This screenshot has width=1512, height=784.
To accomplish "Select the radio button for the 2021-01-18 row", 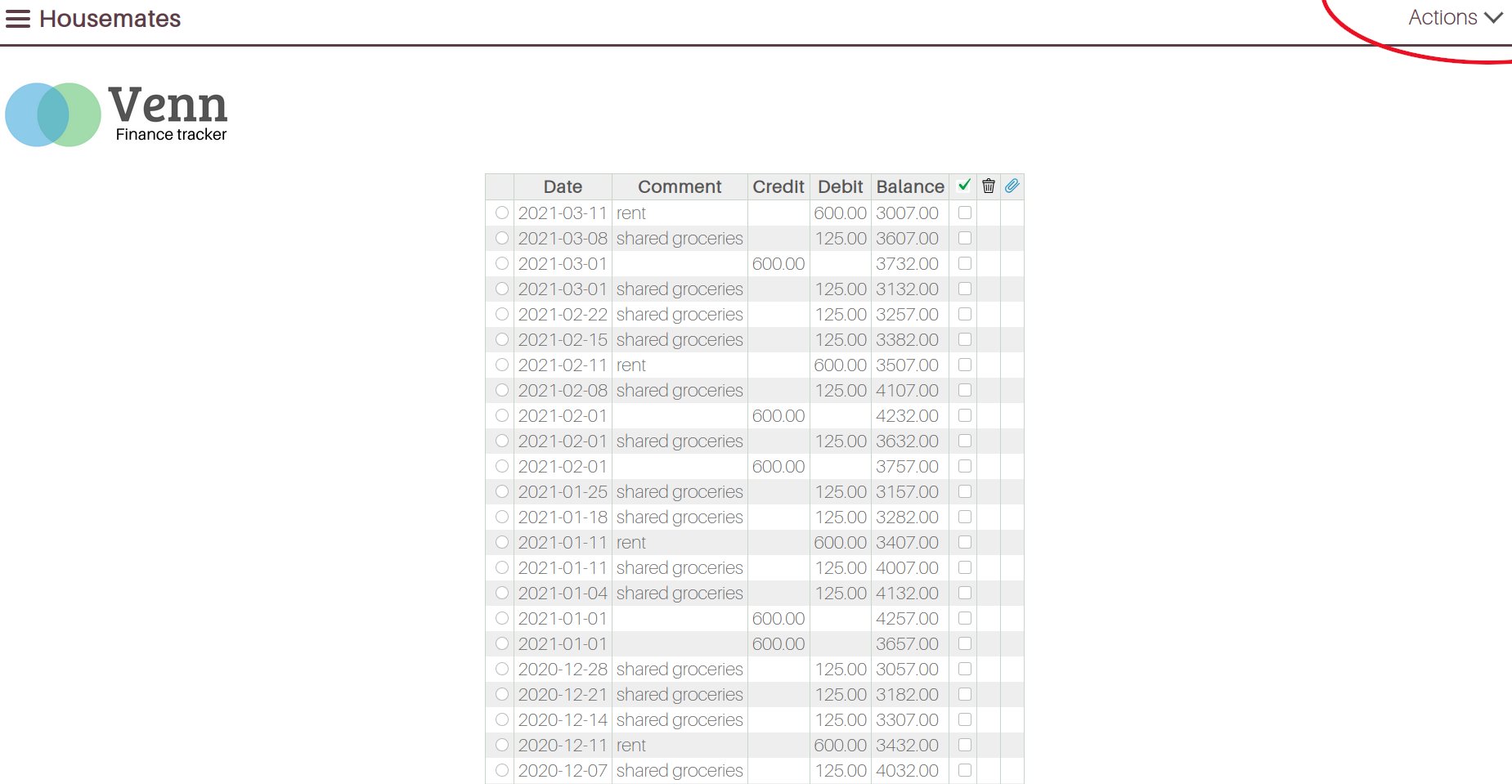I will (x=502, y=517).
